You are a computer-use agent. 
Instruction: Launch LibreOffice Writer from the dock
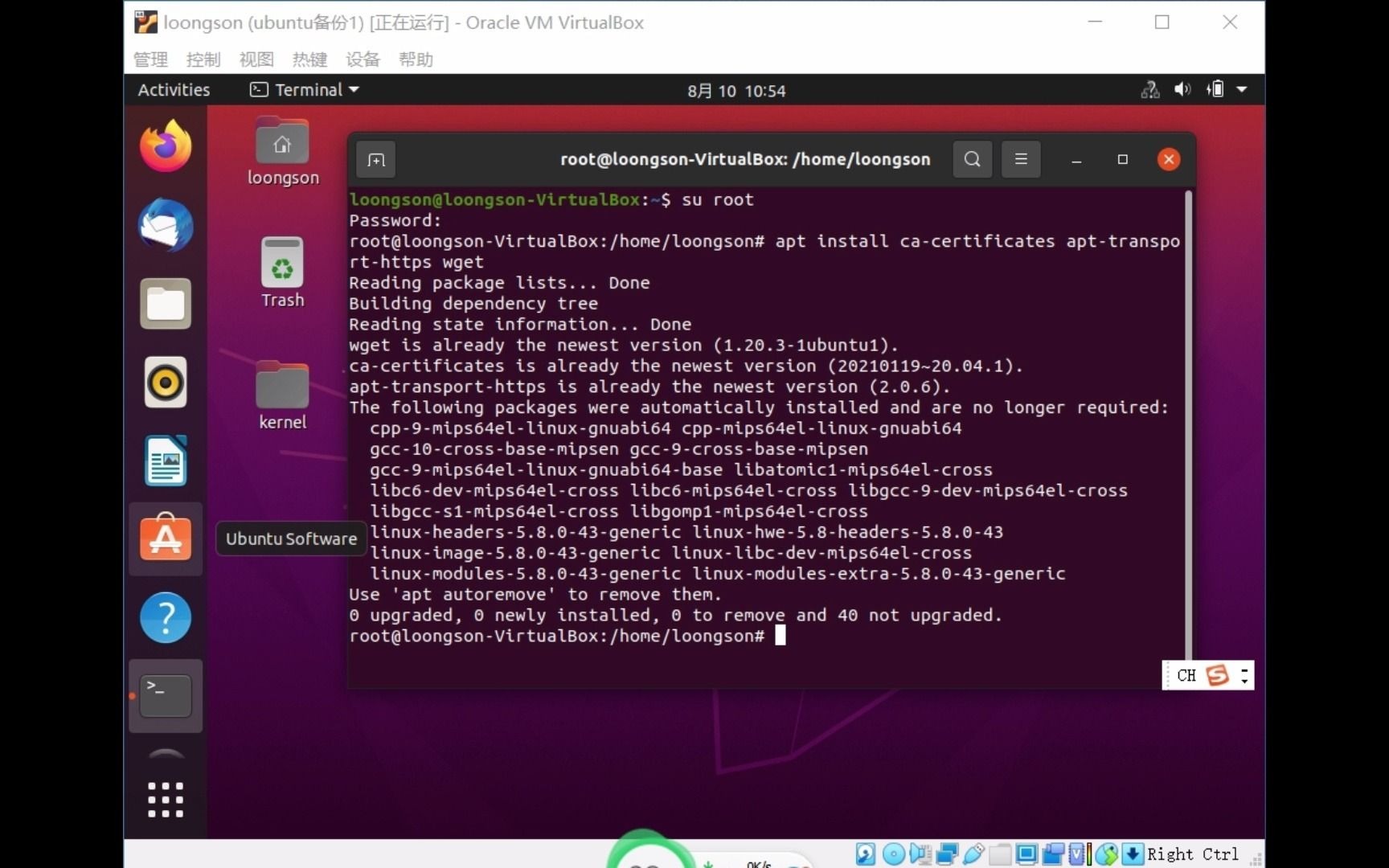(166, 461)
